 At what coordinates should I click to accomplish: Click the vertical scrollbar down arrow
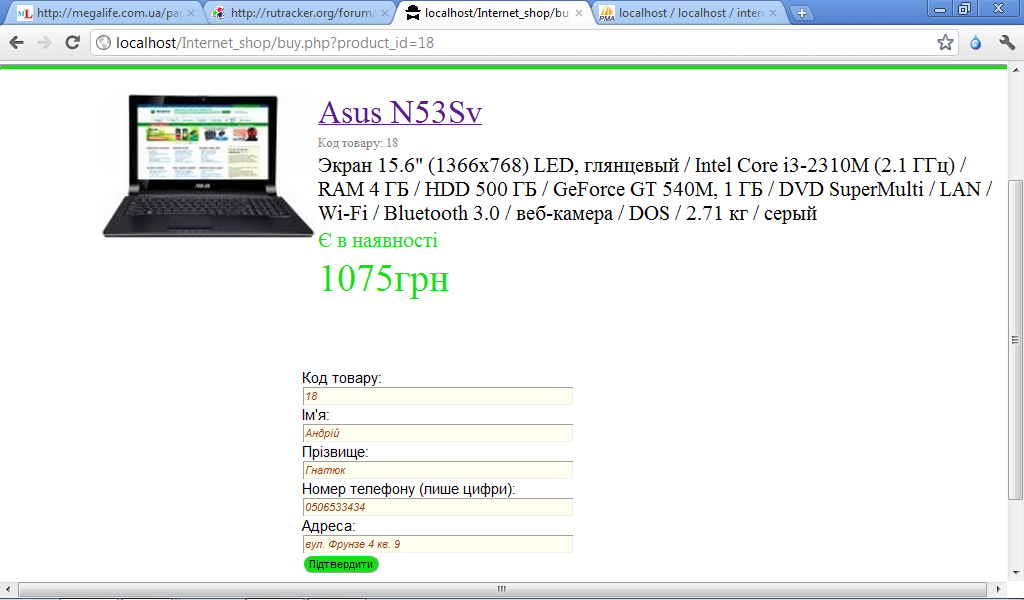coord(1016,573)
